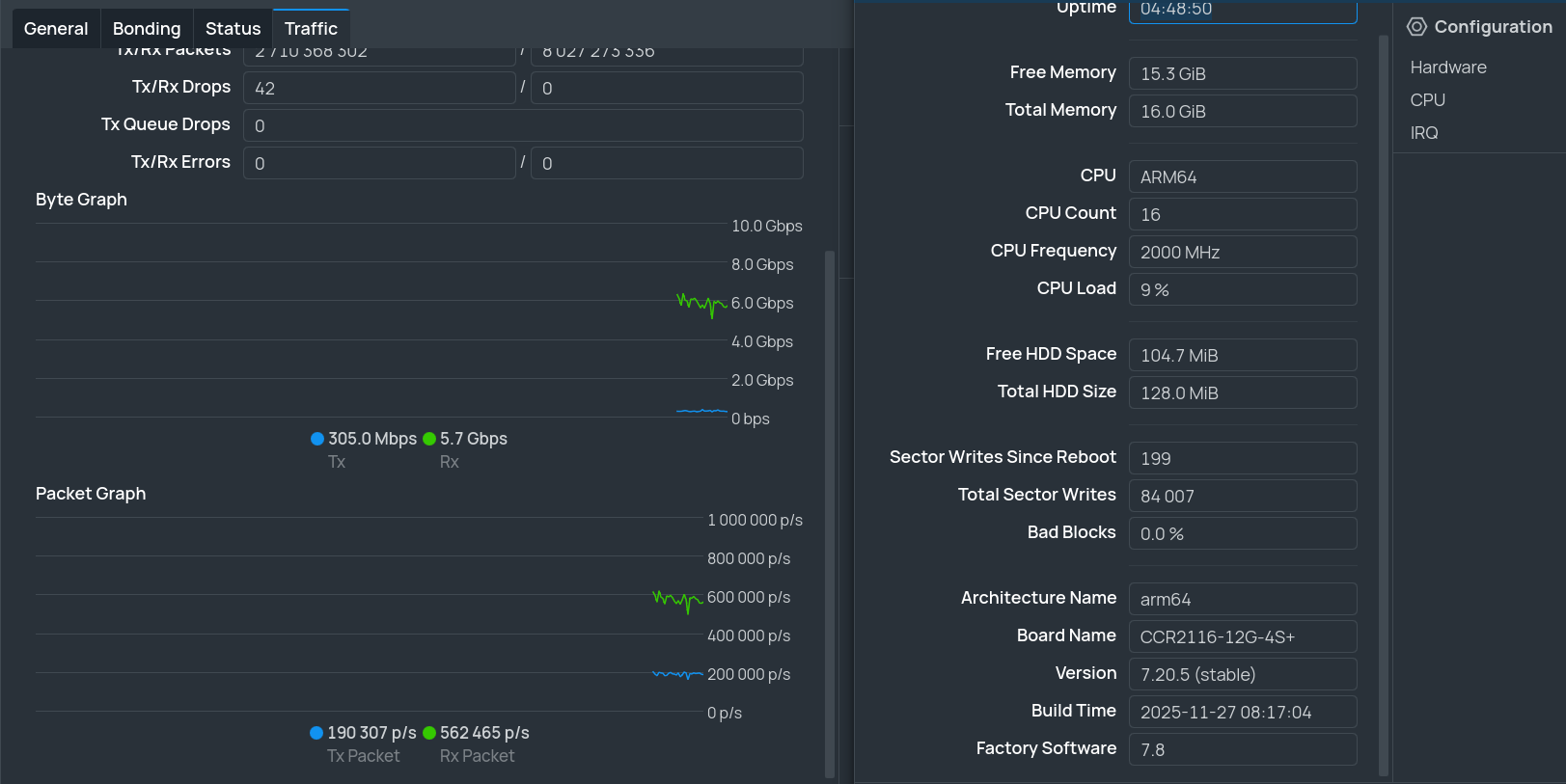Click the Tx Queue Drops field
Screen dimensions: 1566x784
(523, 125)
